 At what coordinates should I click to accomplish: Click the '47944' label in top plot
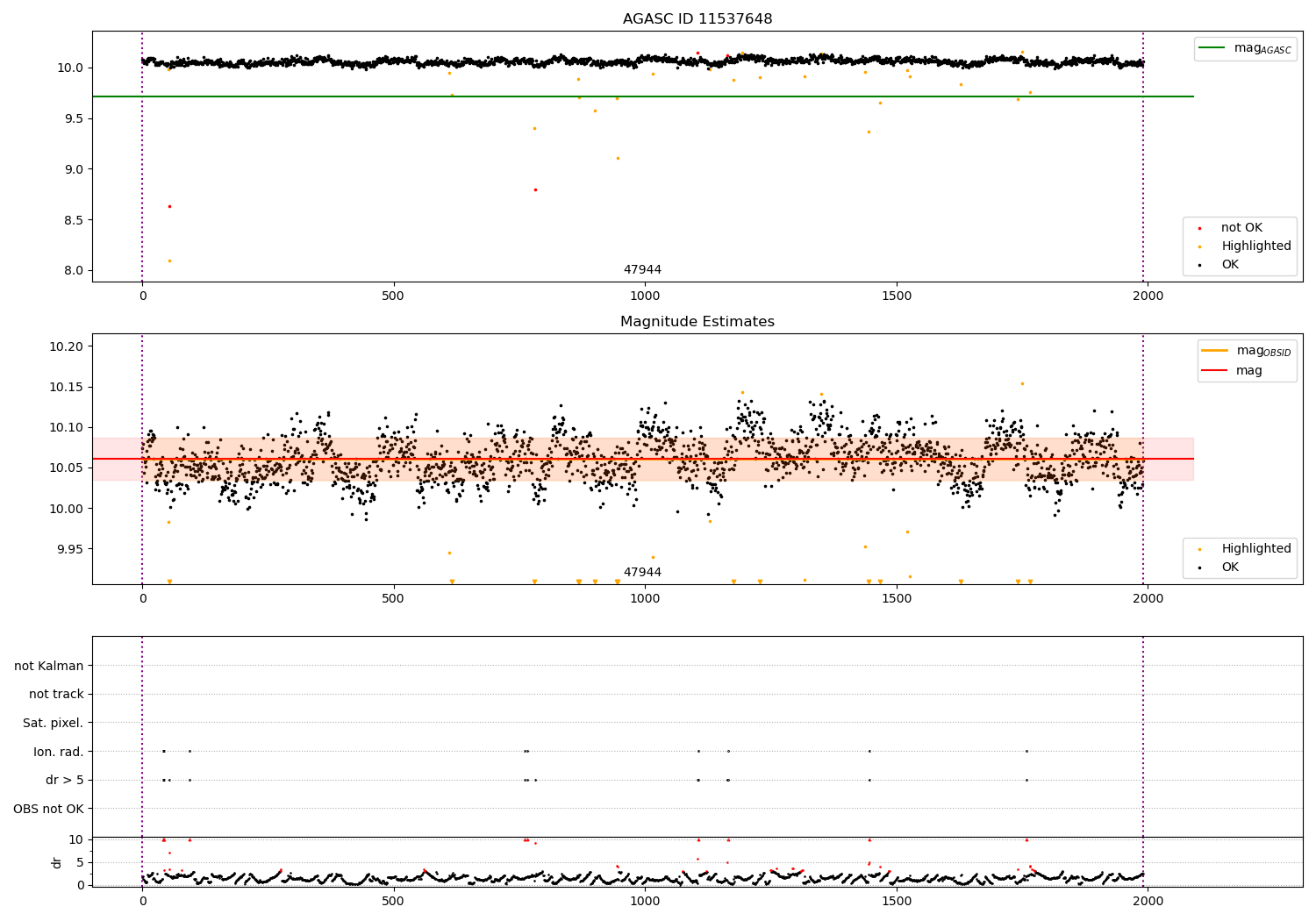[642, 270]
